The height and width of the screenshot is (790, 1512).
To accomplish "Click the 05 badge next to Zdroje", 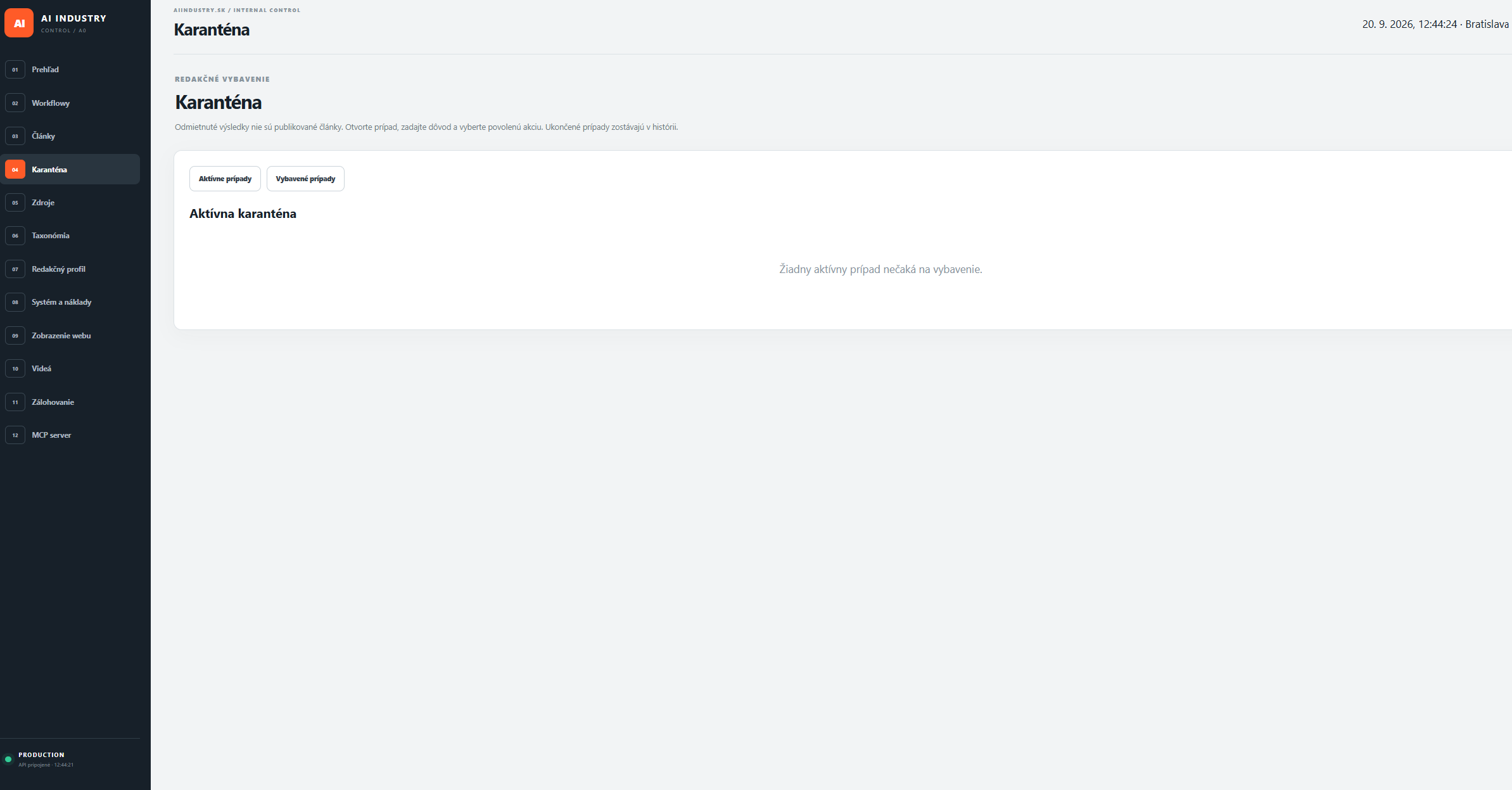I will (15, 203).
